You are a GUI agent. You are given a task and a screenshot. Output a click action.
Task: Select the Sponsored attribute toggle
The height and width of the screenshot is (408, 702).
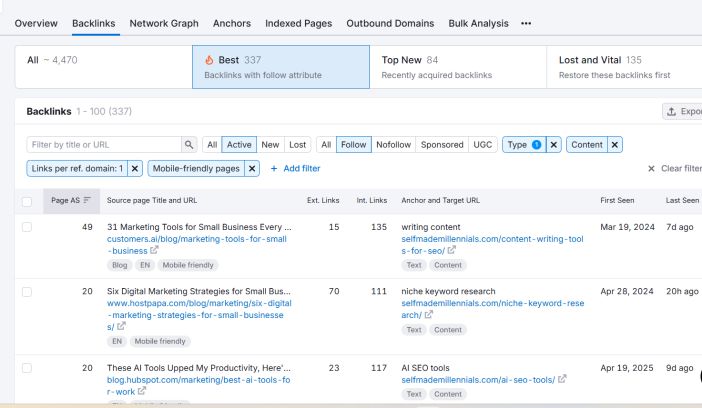click(442, 145)
